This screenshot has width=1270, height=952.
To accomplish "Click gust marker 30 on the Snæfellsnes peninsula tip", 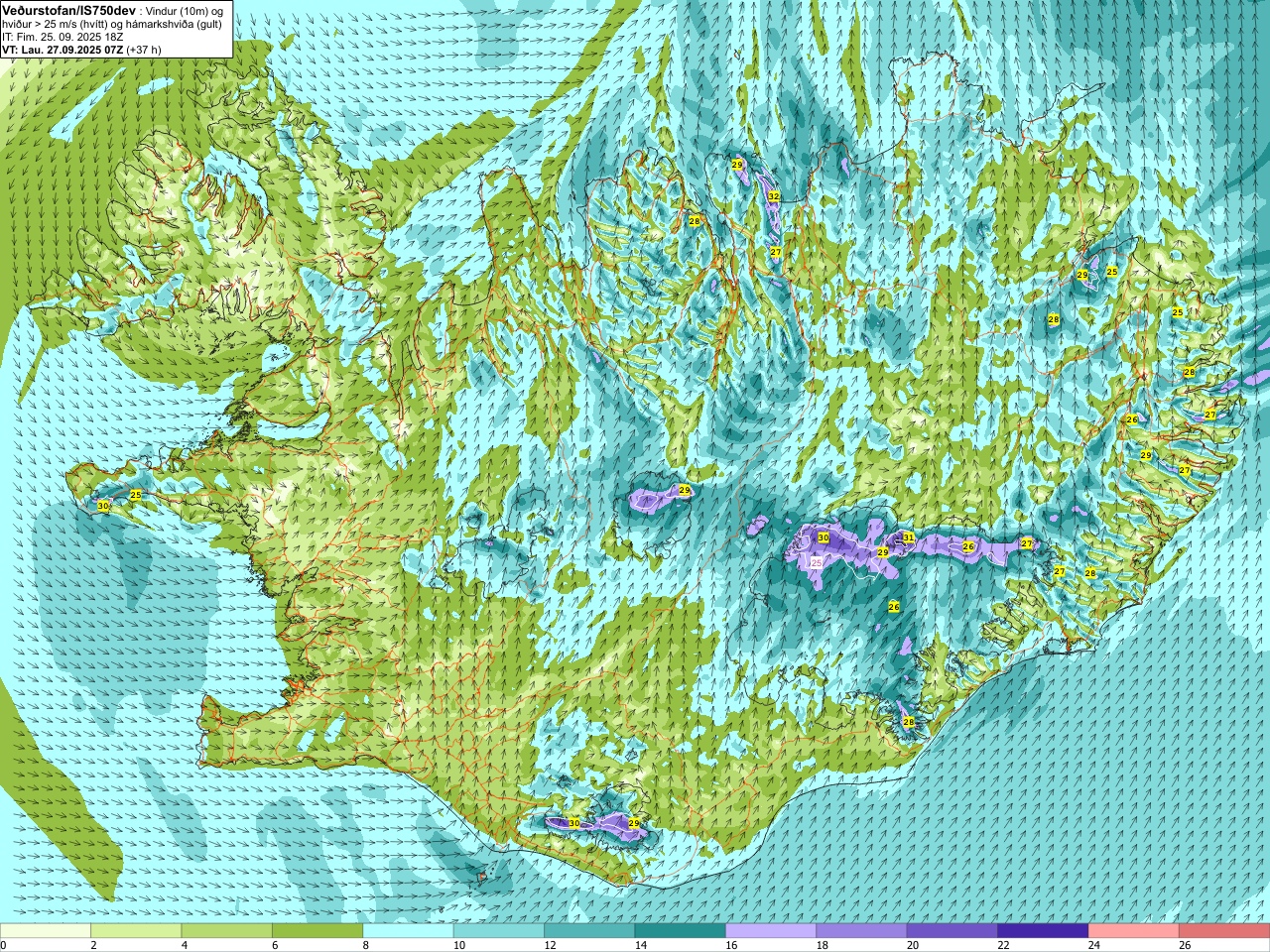I will [x=103, y=506].
